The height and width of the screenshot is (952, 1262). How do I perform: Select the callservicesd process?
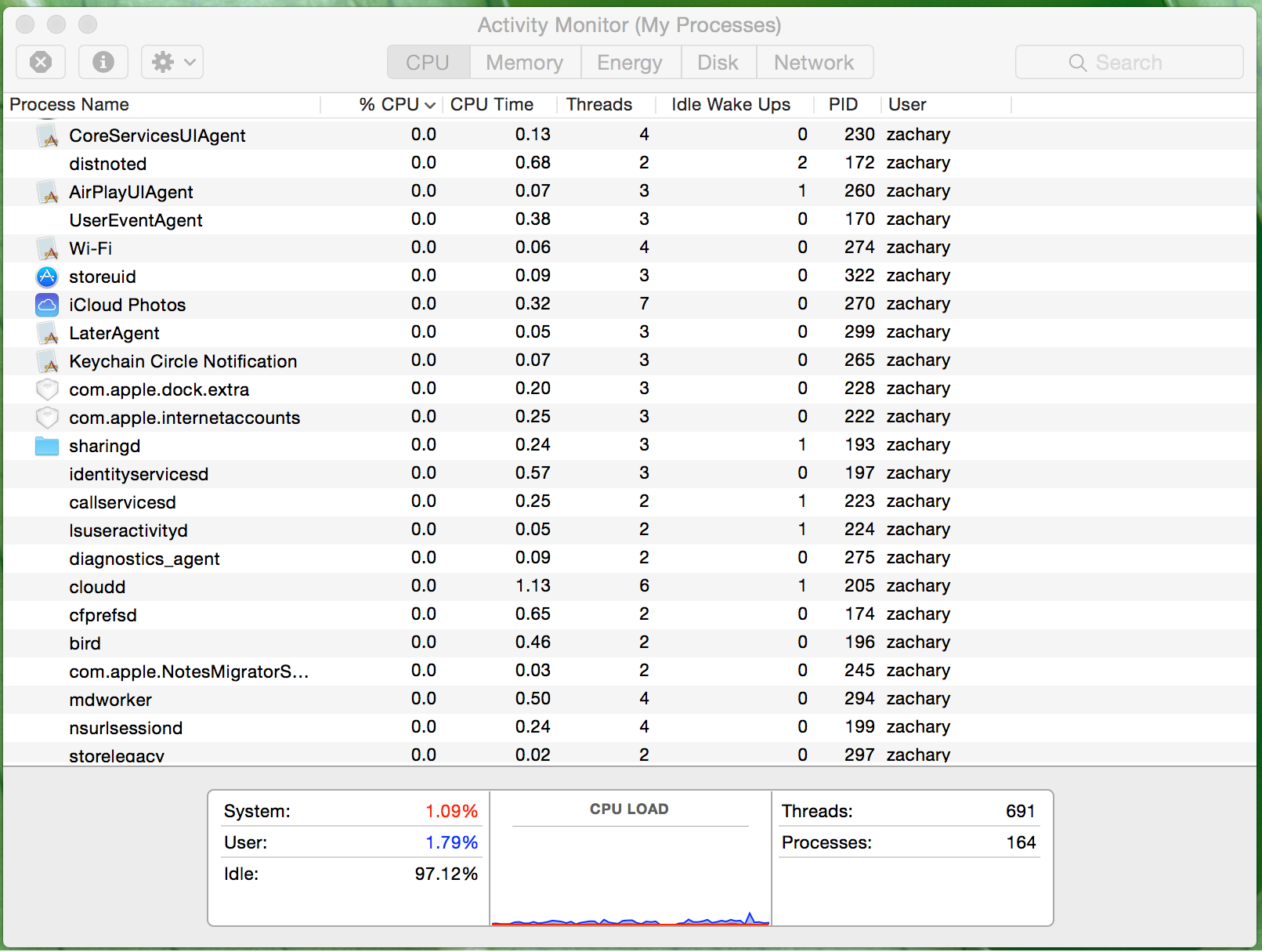(630, 501)
